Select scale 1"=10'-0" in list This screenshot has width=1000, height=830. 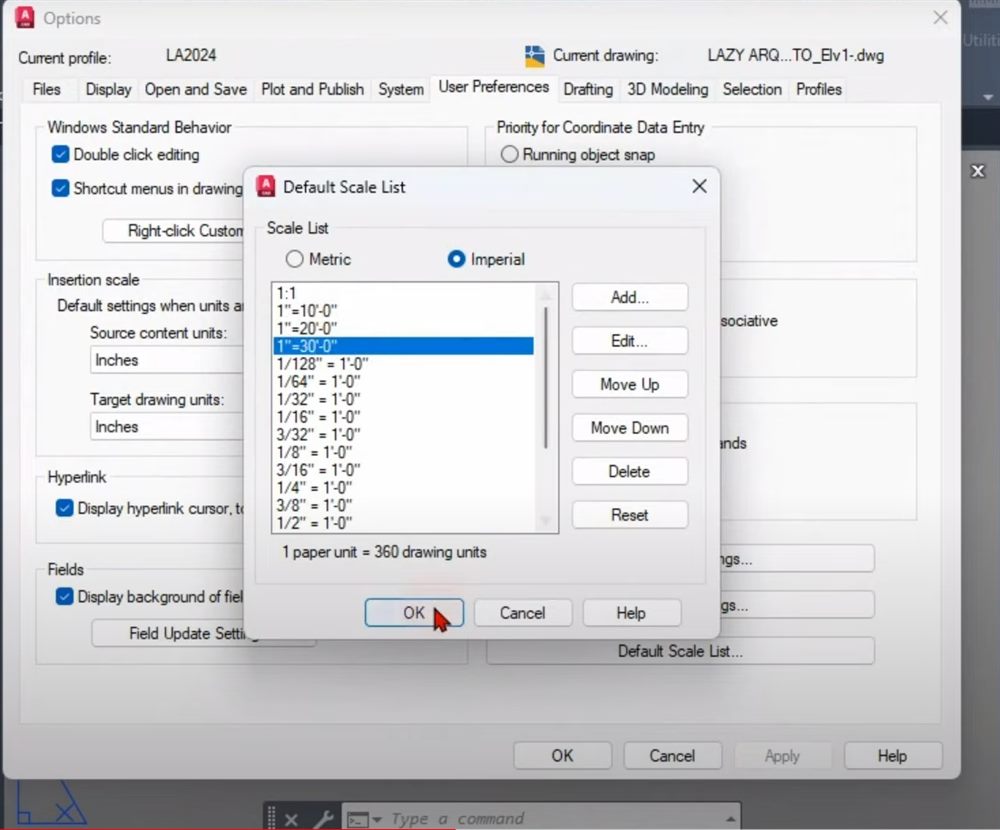(403, 311)
